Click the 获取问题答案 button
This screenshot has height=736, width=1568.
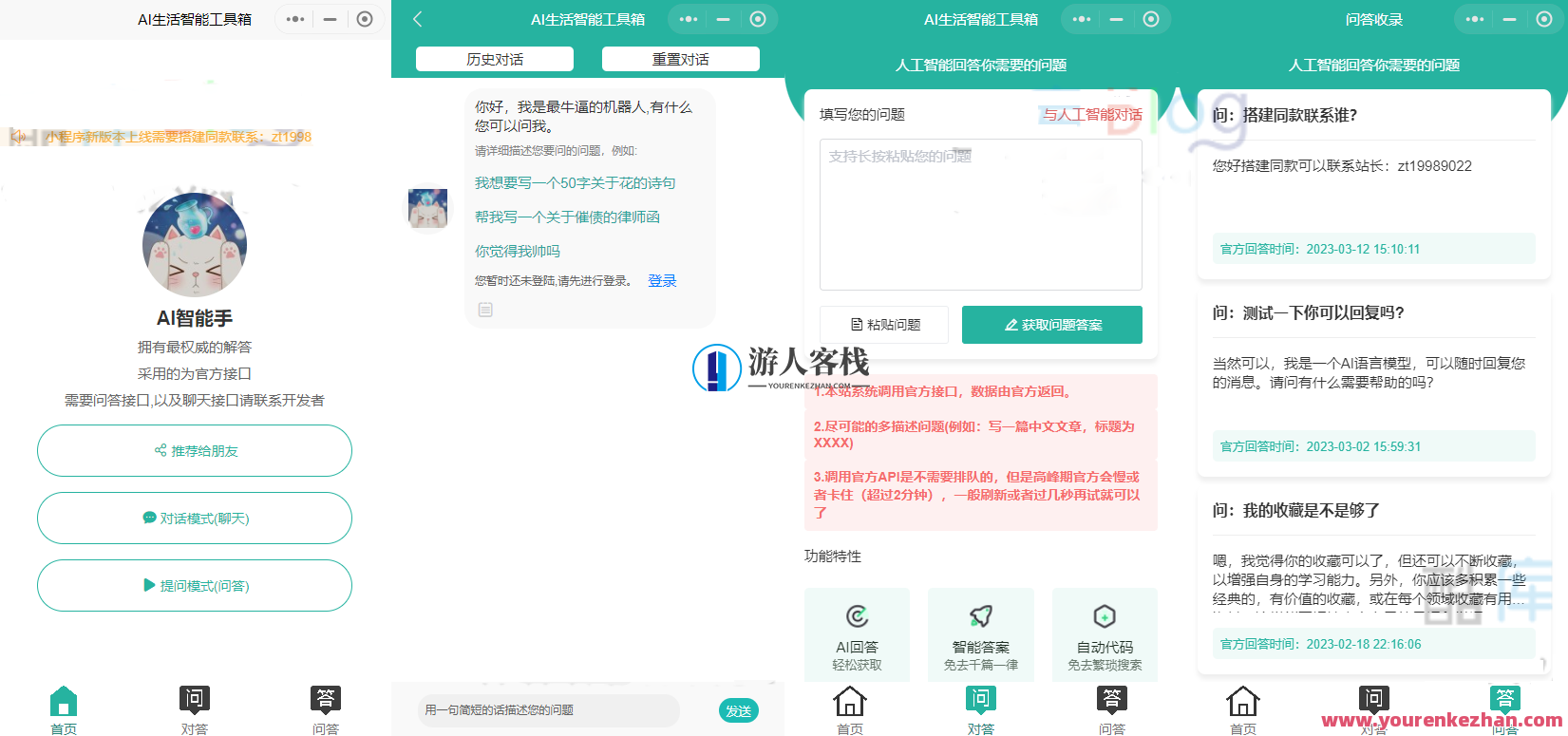point(1052,325)
